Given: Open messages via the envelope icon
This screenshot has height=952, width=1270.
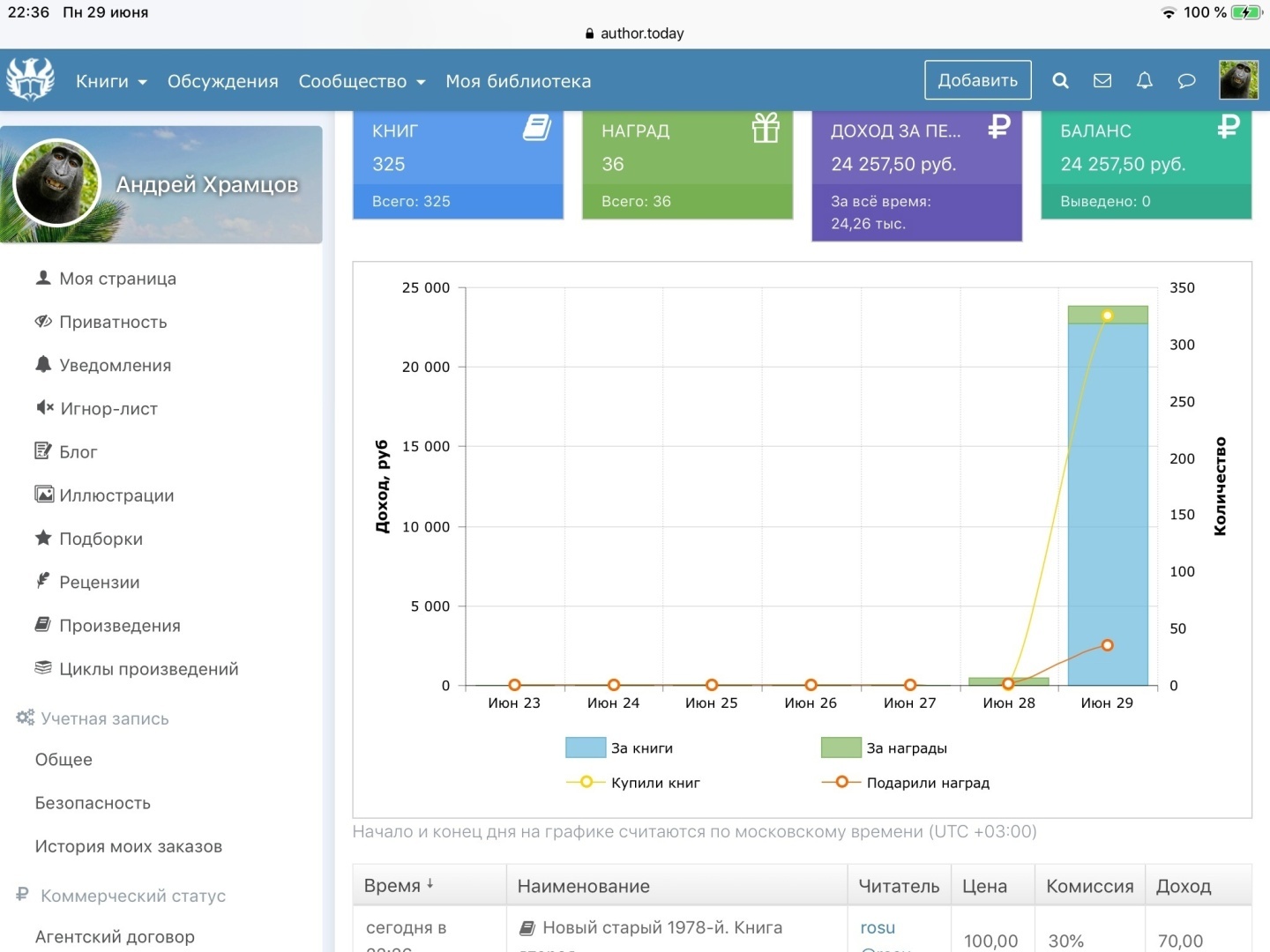Looking at the screenshot, I should click(1102, 81).
